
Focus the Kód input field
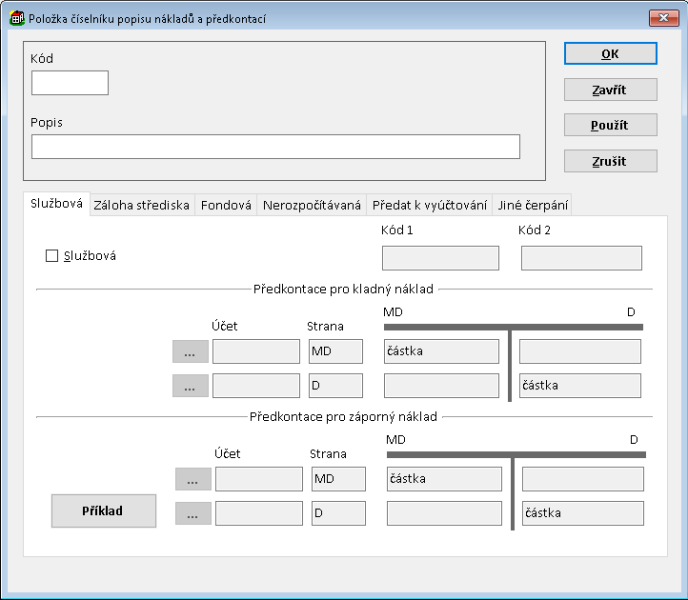click(x=70, y=83)
